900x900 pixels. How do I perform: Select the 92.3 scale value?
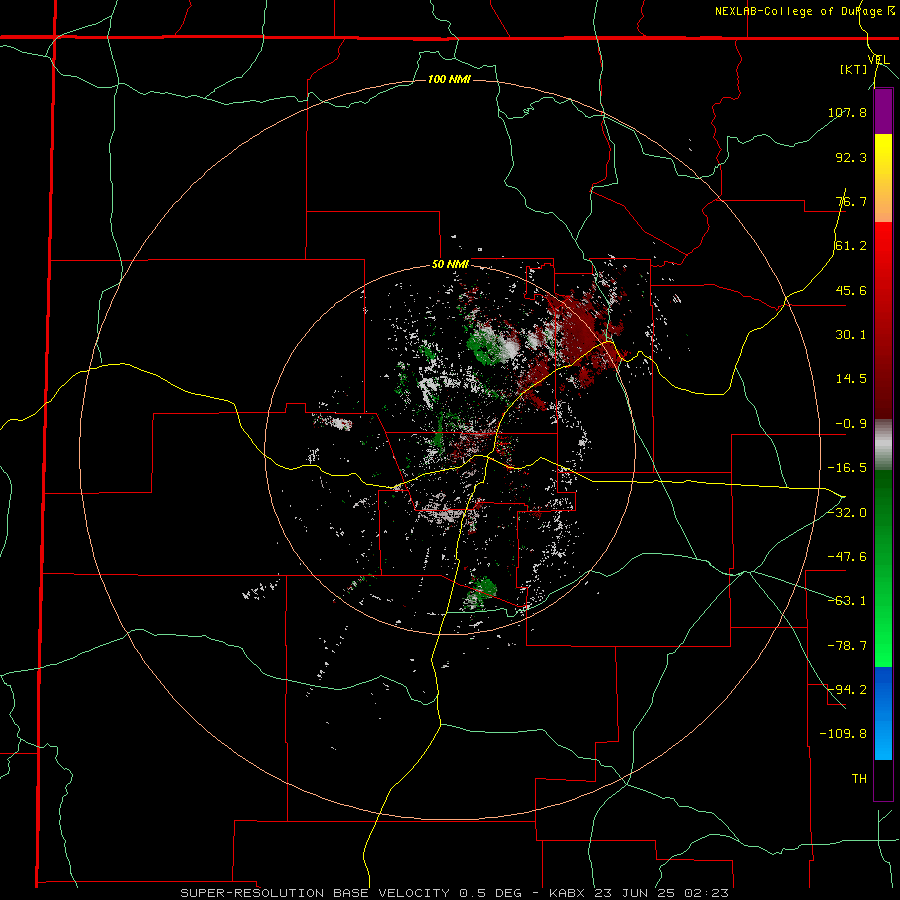pos(851,157)
